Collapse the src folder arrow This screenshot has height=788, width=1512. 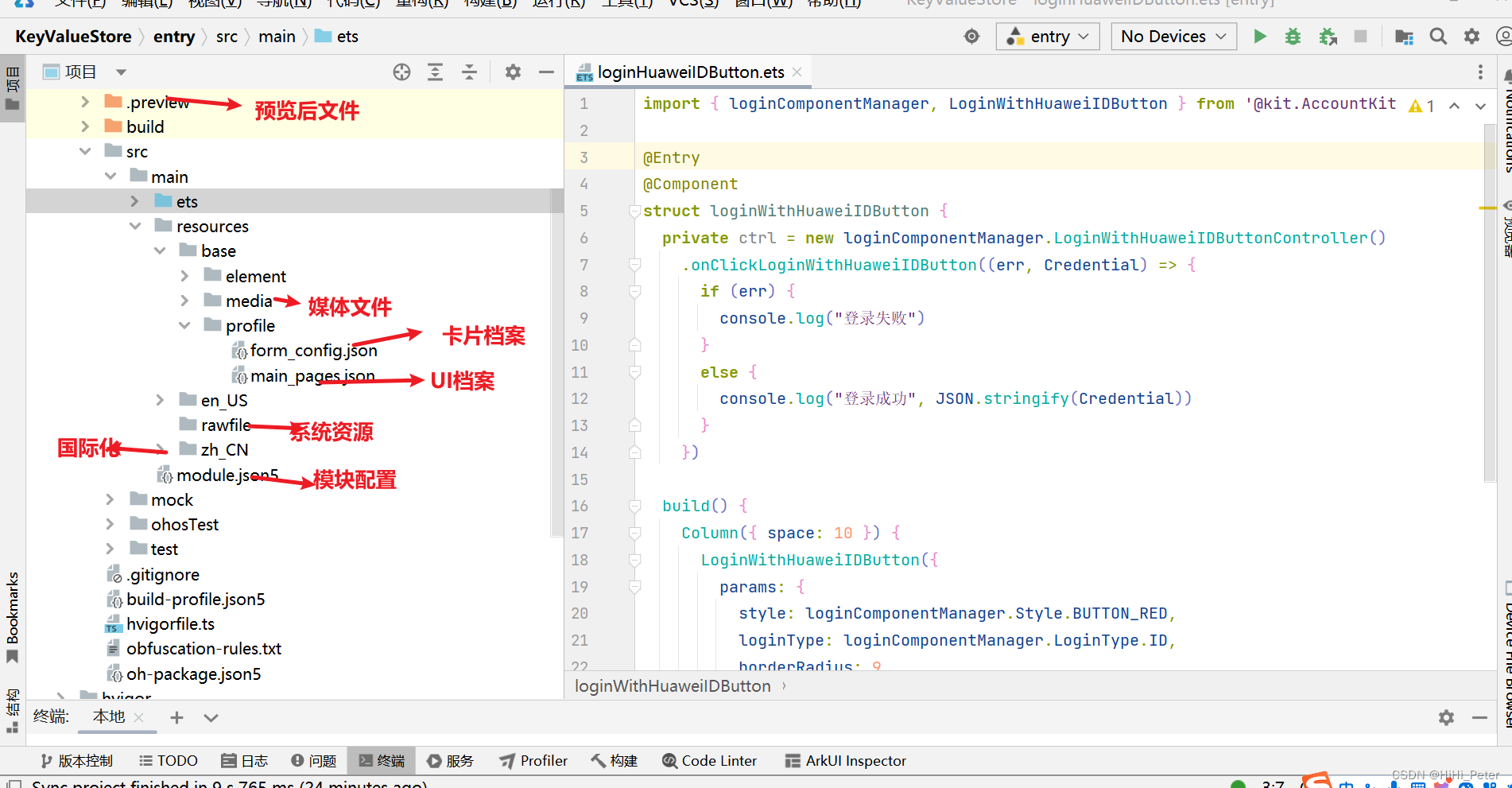tap(85, 151)
